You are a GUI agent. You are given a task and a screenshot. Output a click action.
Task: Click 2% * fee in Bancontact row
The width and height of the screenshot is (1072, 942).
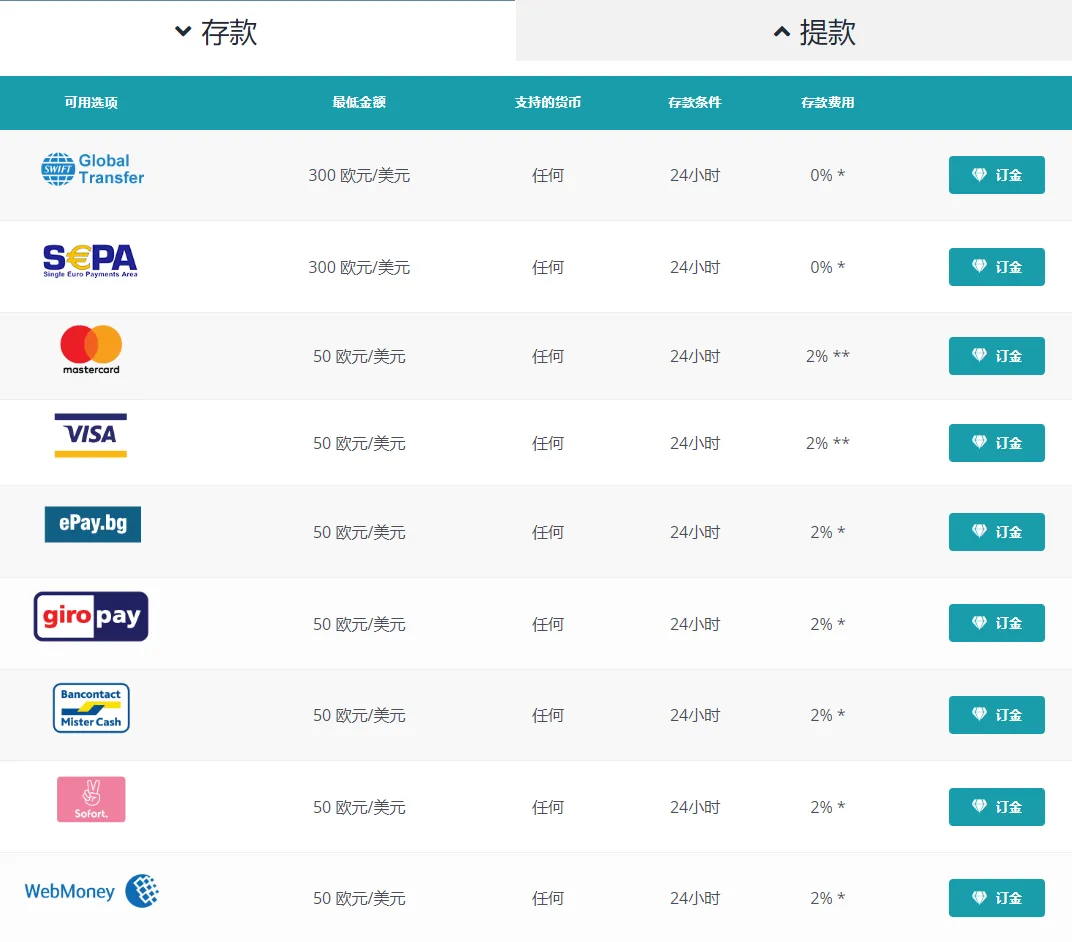(828, 715)
